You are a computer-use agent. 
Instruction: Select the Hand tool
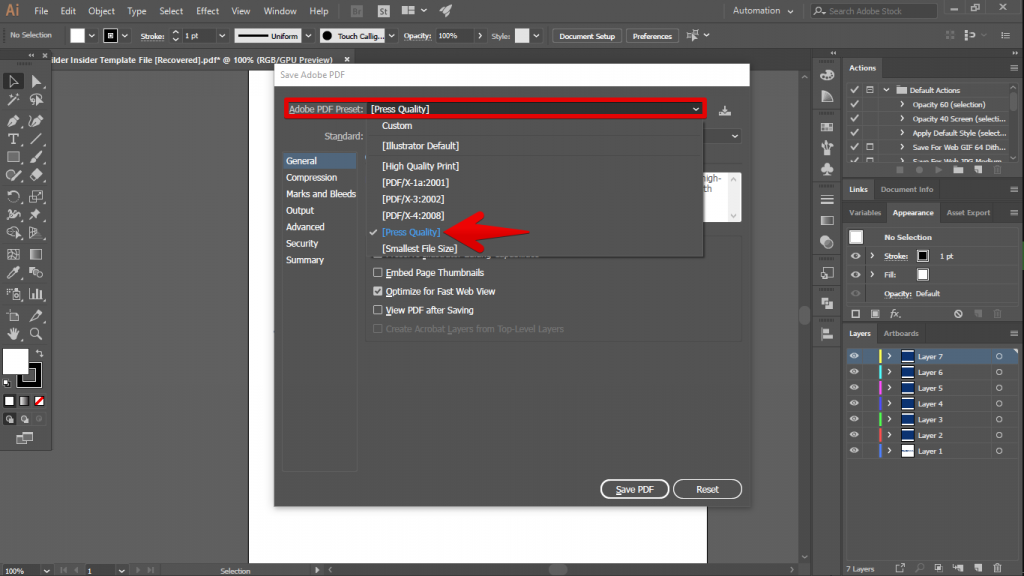(12, 332)
